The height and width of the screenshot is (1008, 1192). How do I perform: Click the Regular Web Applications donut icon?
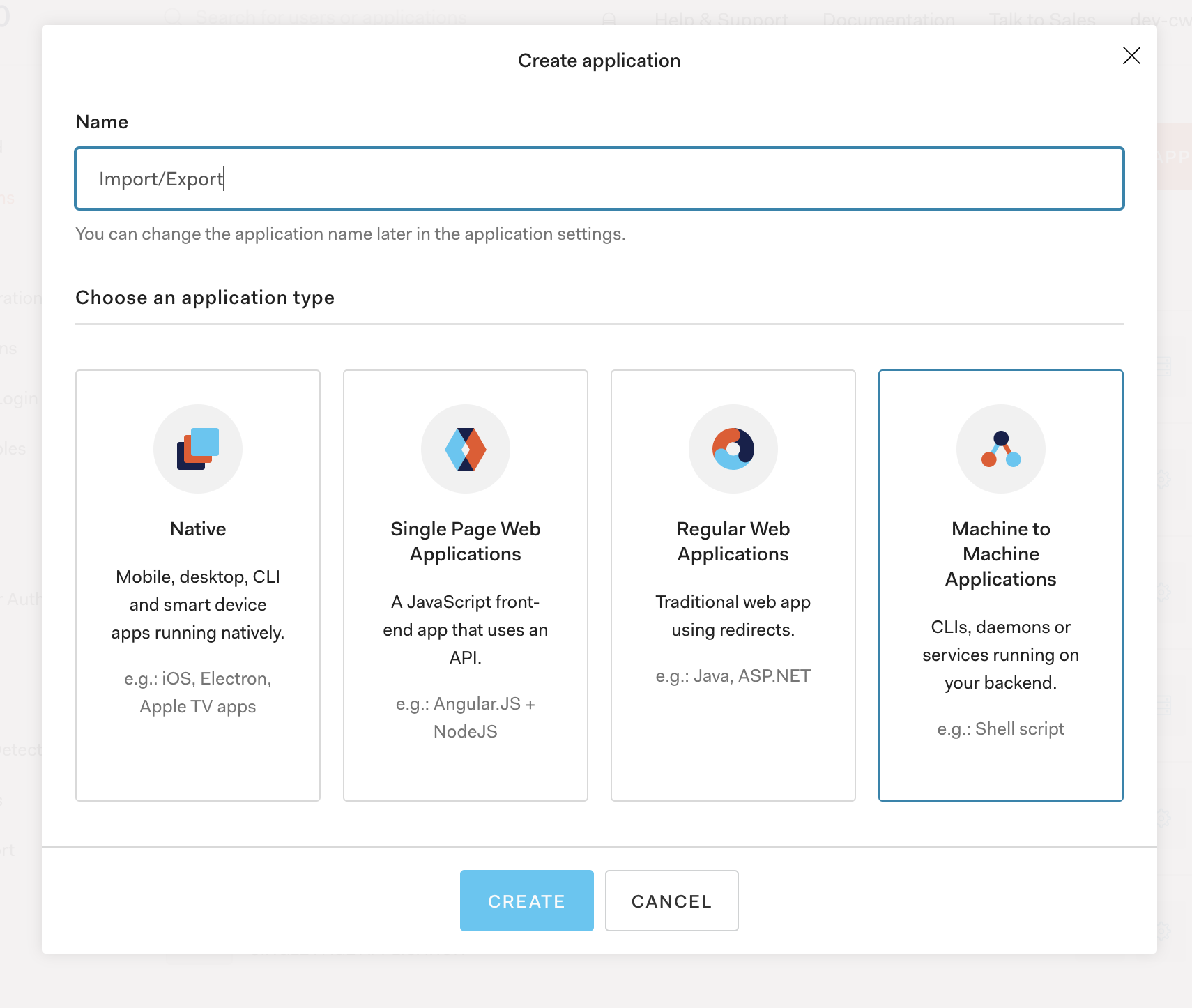pos(733,448)
